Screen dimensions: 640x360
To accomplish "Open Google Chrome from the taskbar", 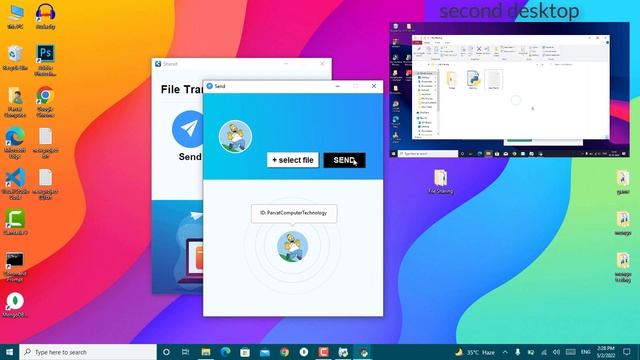I will click(x=284, y=352).
